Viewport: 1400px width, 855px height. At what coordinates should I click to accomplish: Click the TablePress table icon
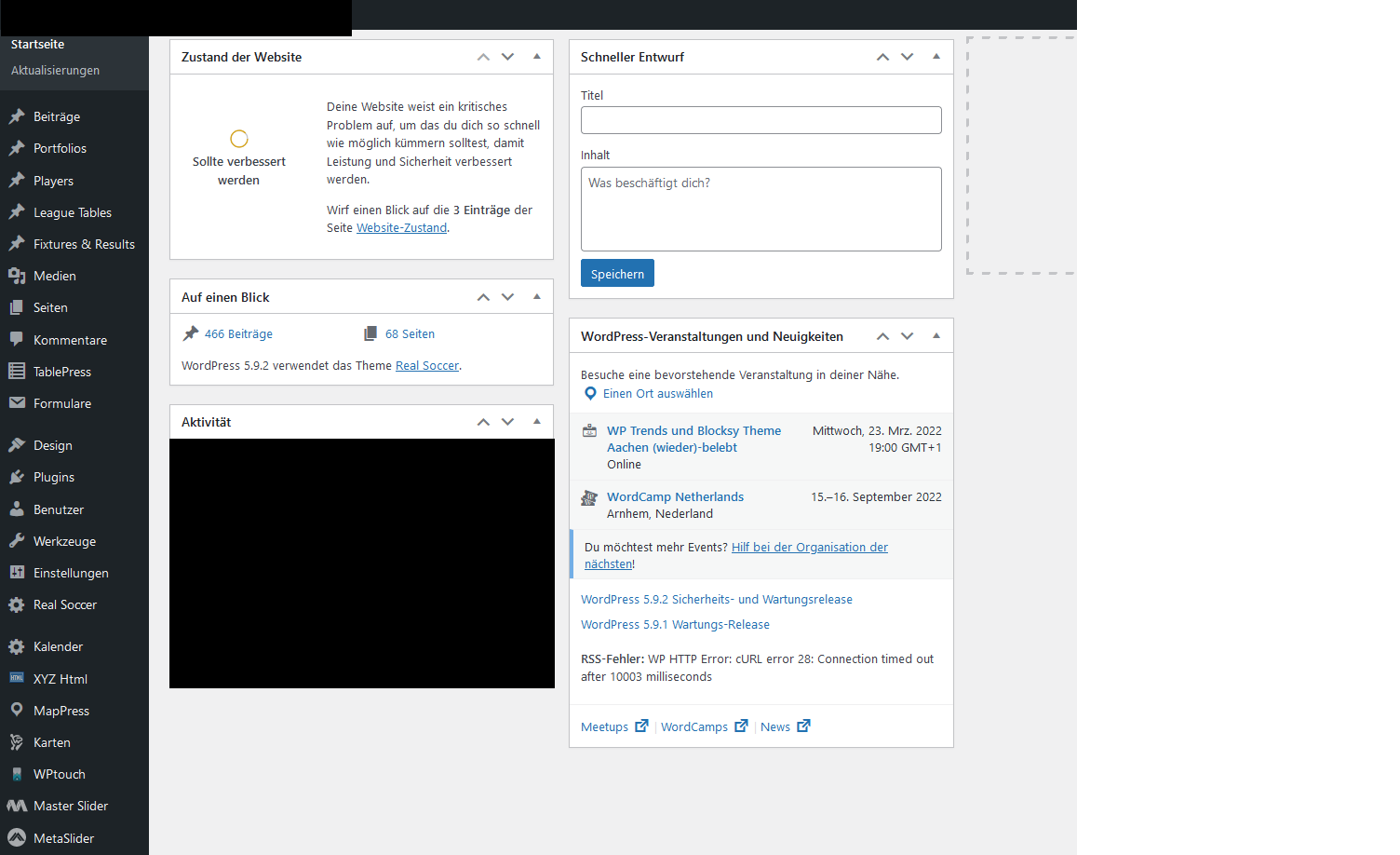17,372
